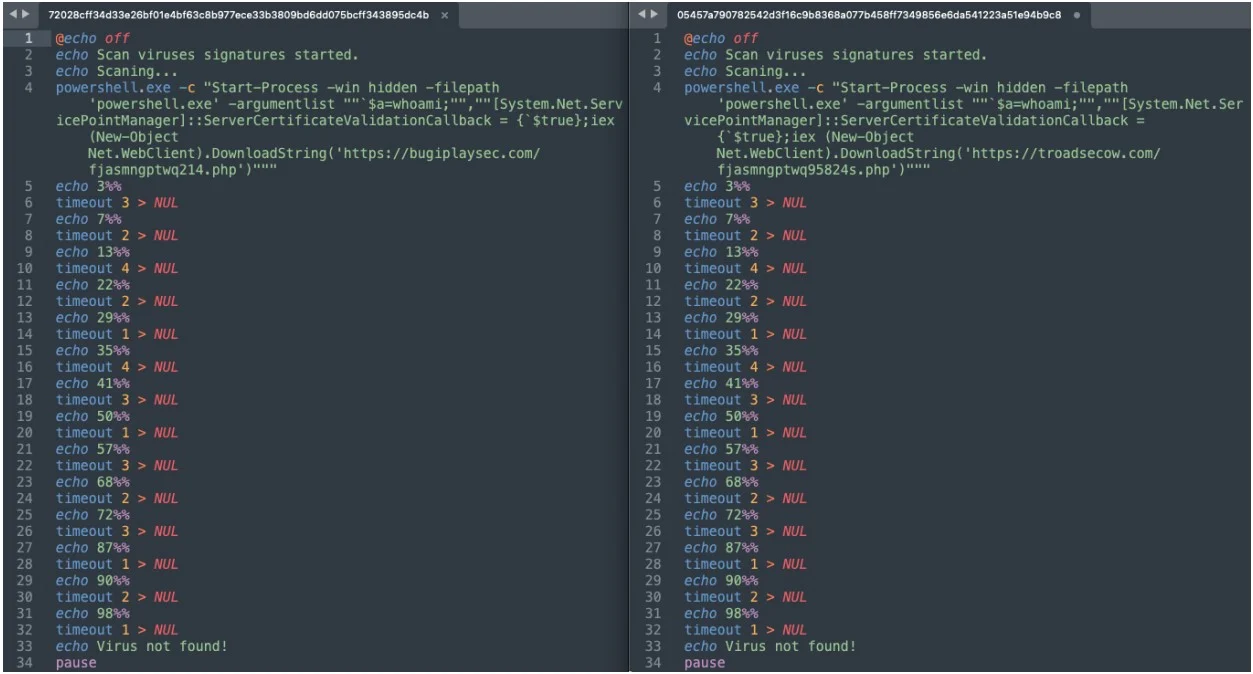
Task: Click 'echo 98%%' in the right pane
Action: (720, 614)
